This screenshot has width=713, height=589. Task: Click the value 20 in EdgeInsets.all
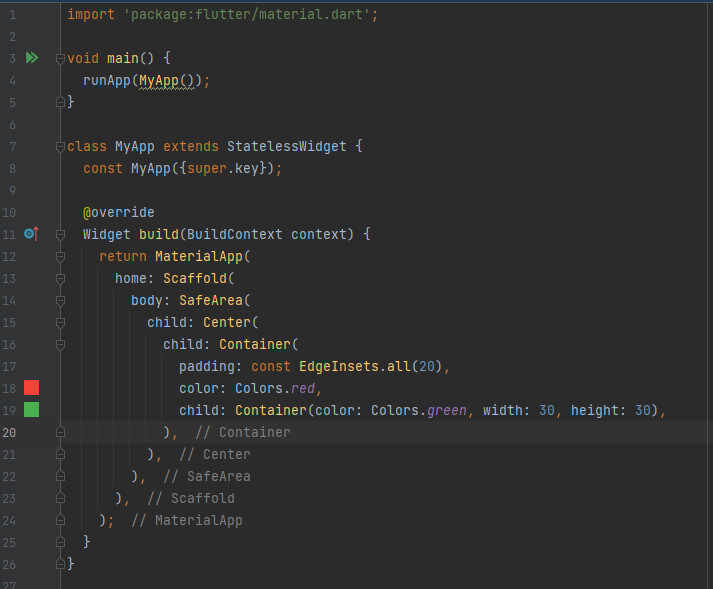click(427, 367)
